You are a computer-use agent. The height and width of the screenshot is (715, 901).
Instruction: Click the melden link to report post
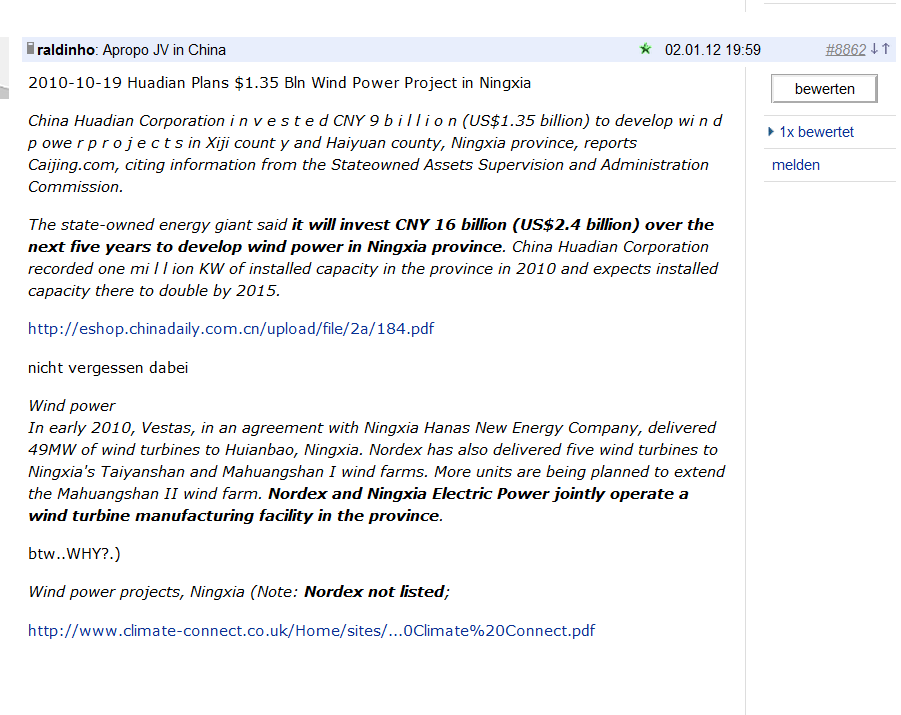pyautogui.click(x=795, y=166)
